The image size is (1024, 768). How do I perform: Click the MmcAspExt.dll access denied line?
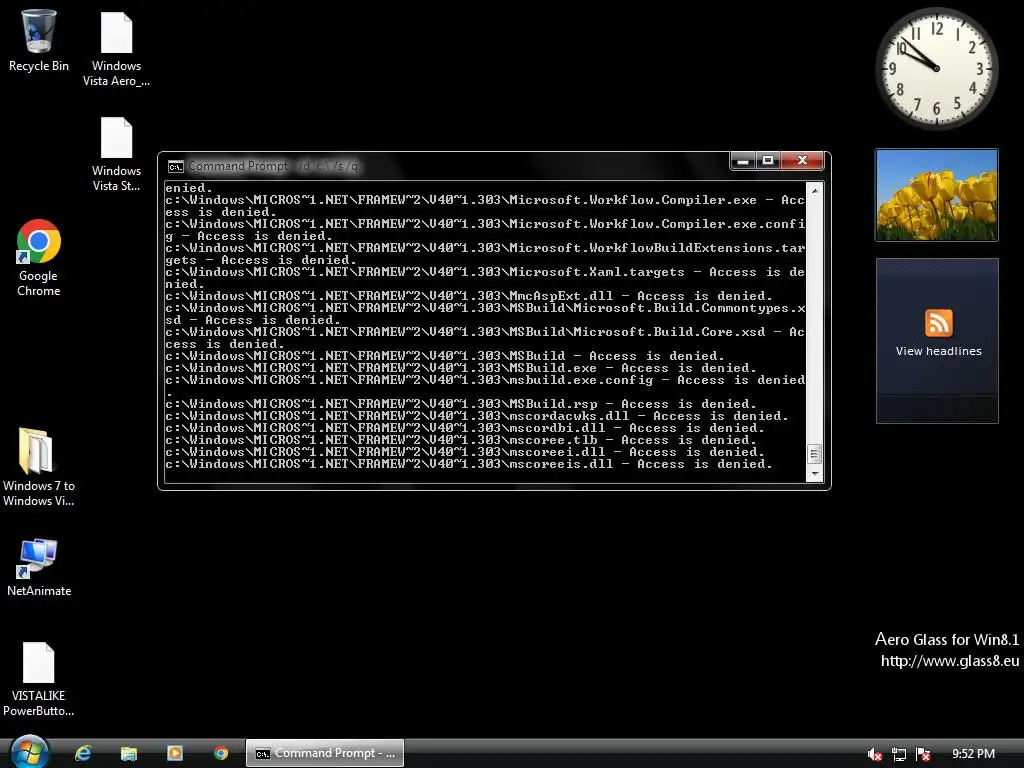click(468, 296)
